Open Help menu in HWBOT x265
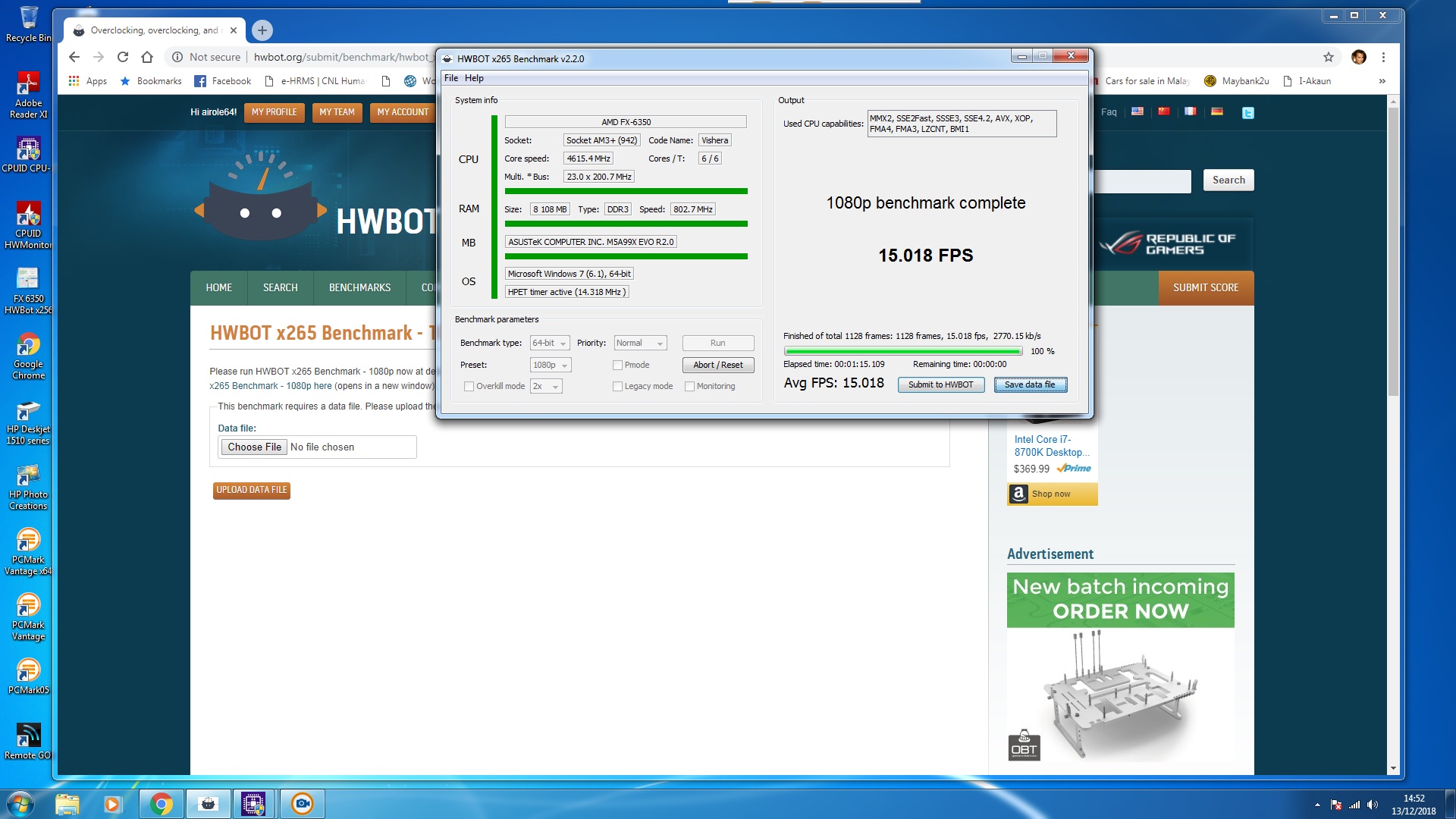 tap(474, 78)
